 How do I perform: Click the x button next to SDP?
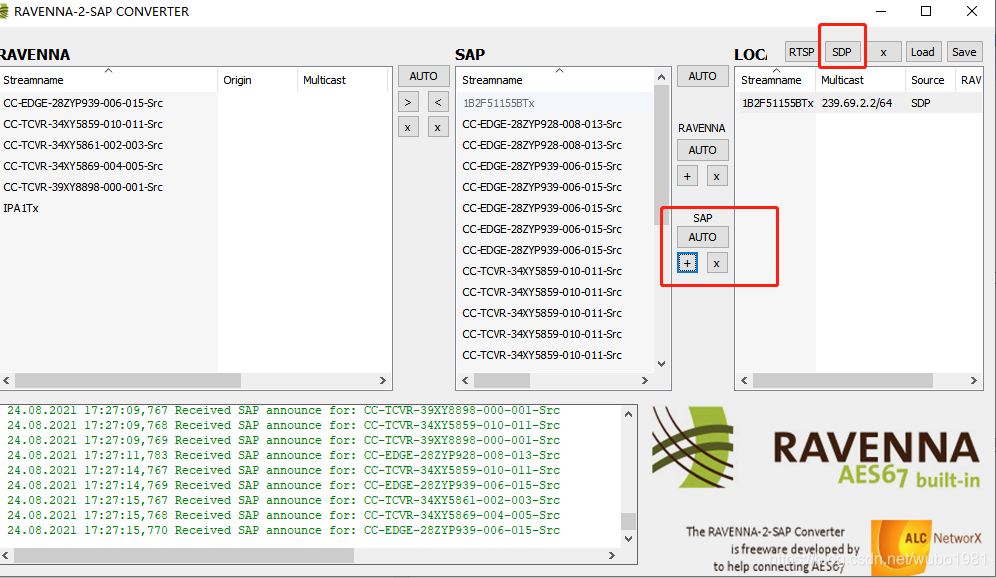[x=883, y=52]
